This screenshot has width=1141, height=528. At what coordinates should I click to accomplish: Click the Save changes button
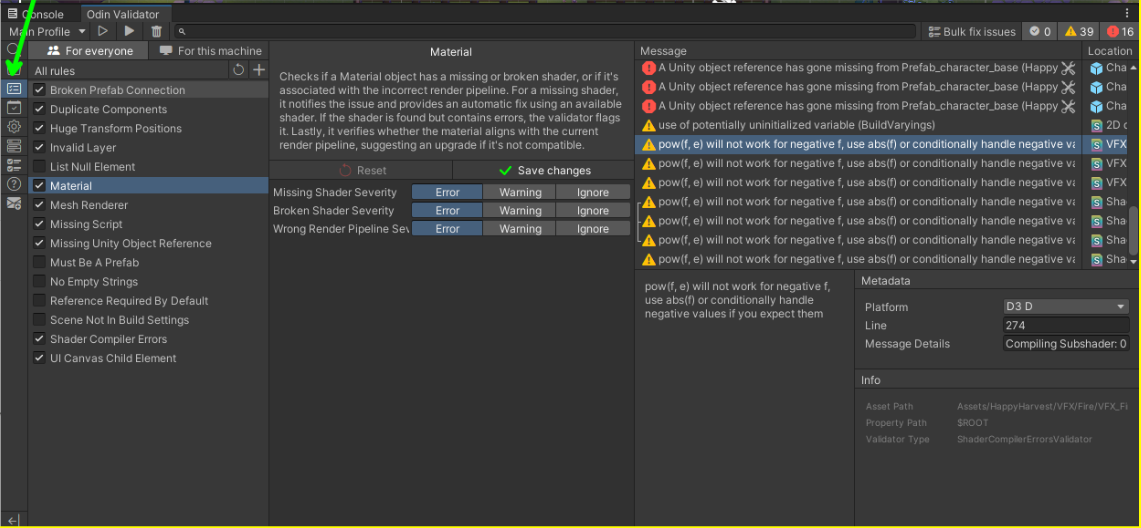coord(544,171)
